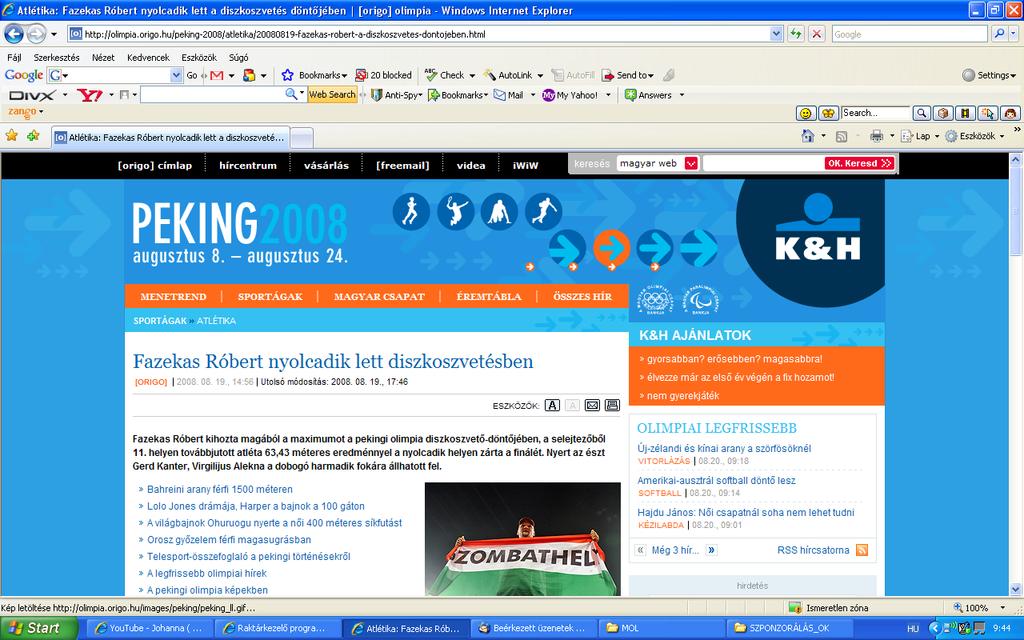Click the athlete photo with ZOMBATHEL flag
This screenshot has height=640, width=1024.
click(x=522, y=539)
